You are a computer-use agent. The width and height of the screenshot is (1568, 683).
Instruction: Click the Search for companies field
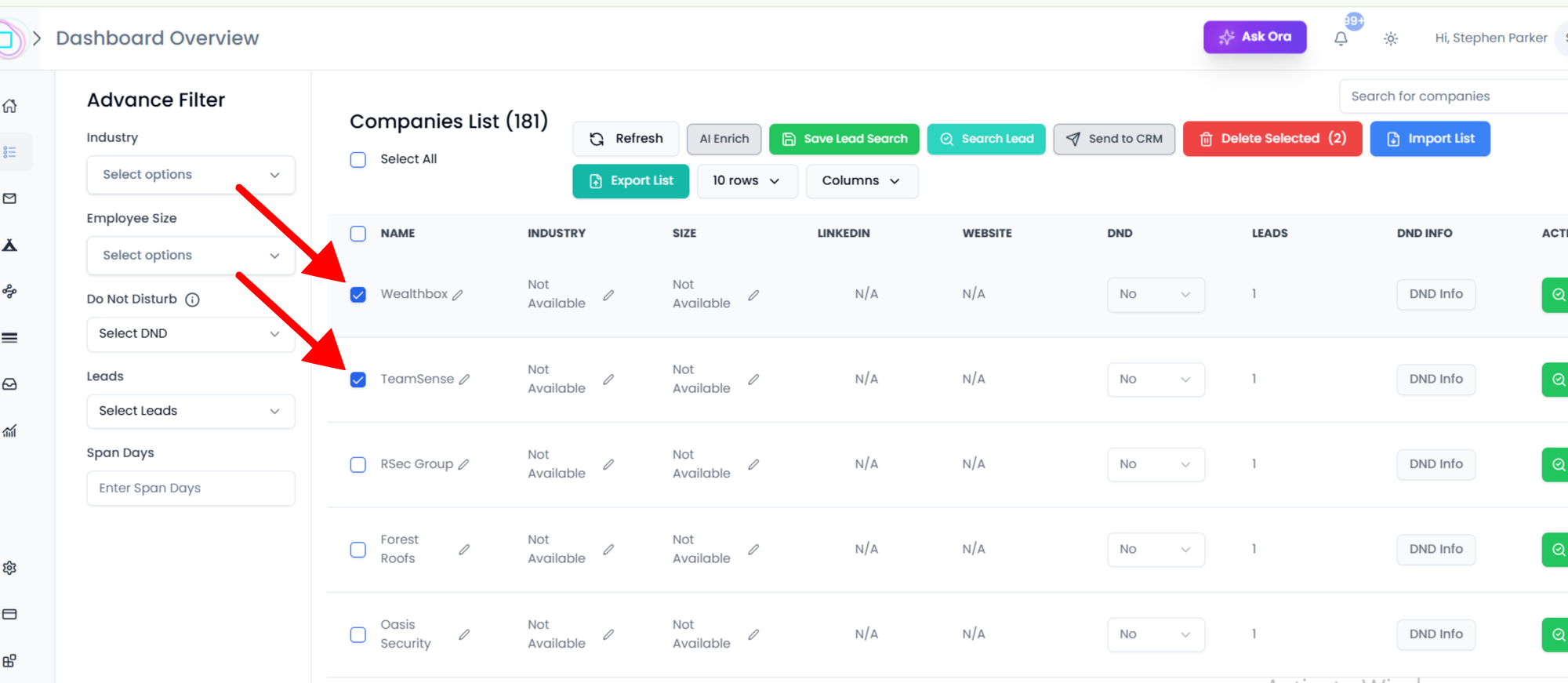[1450, 96]
